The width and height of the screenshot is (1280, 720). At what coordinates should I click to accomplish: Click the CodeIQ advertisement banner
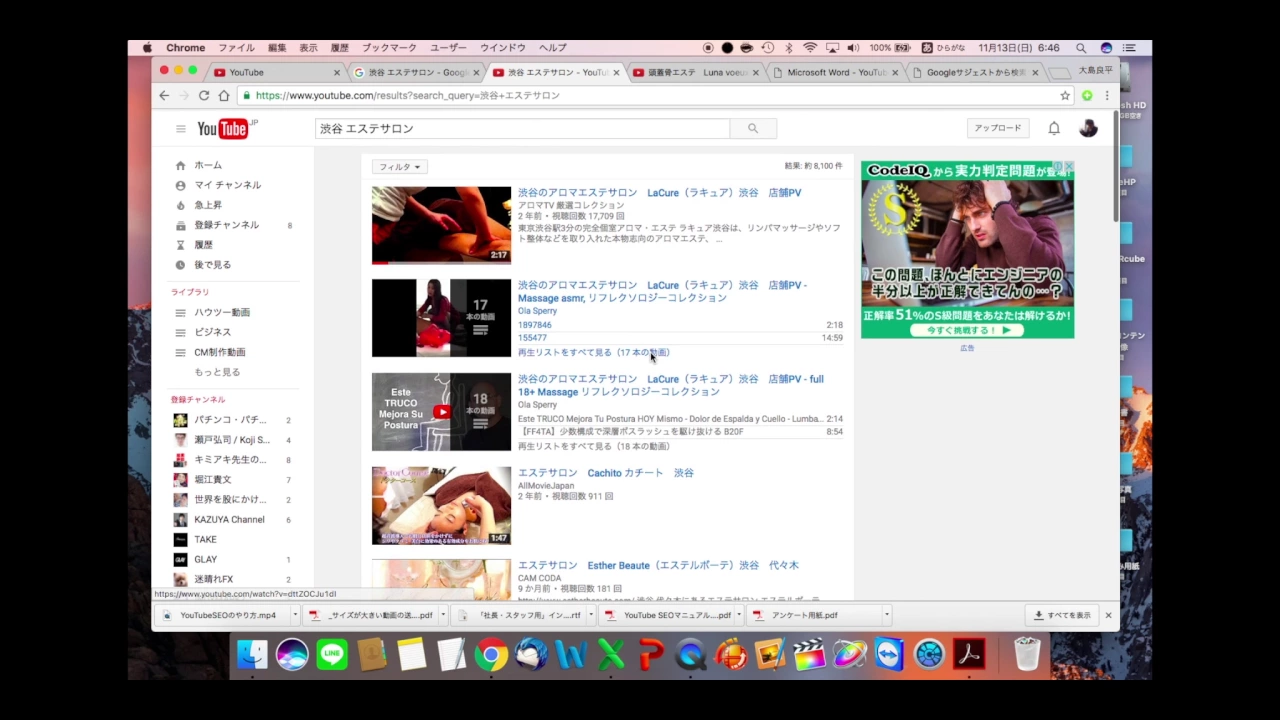click(967, 249)
